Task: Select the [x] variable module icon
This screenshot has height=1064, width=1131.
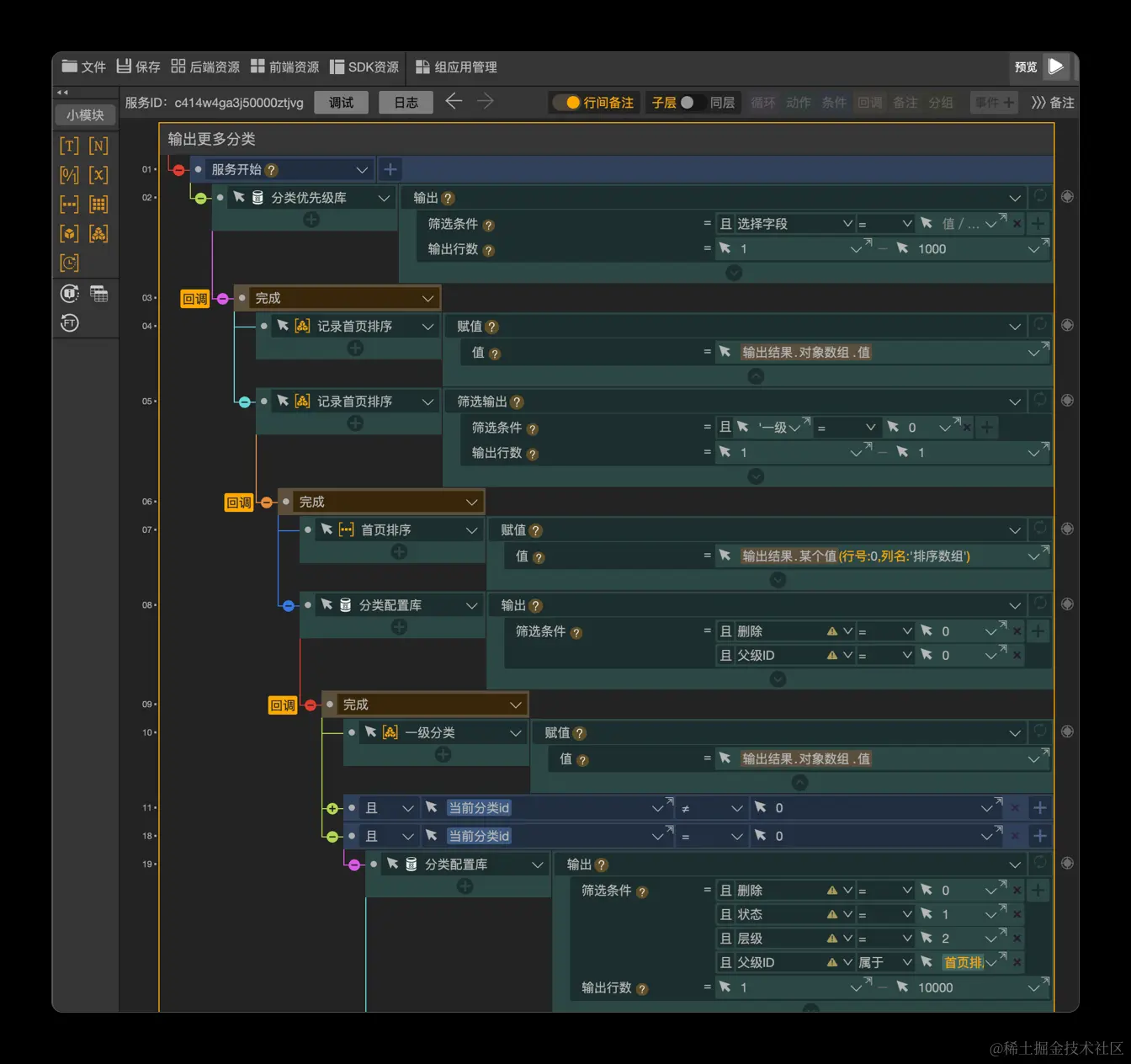Action: click(x=98, y=175)
